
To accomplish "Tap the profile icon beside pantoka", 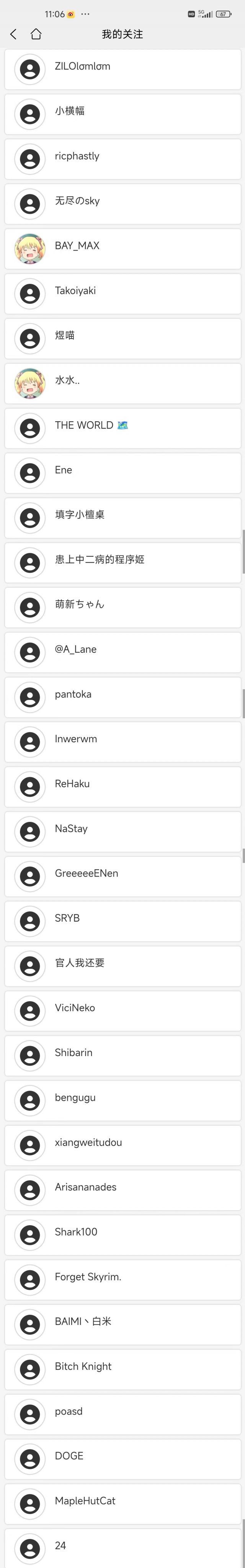I will point(30,697).
